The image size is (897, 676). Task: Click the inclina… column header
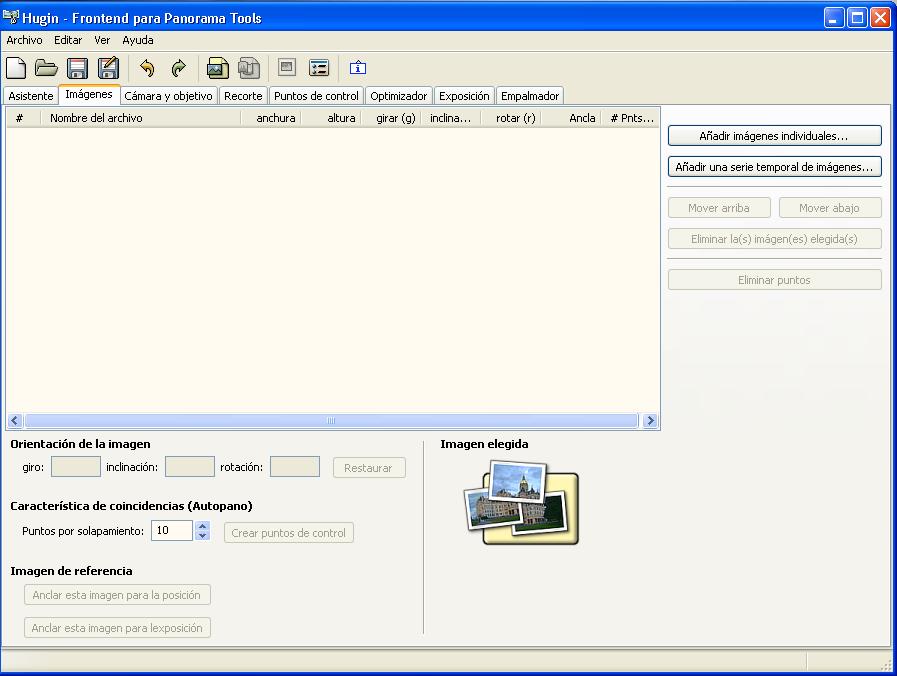coord(451,118)
